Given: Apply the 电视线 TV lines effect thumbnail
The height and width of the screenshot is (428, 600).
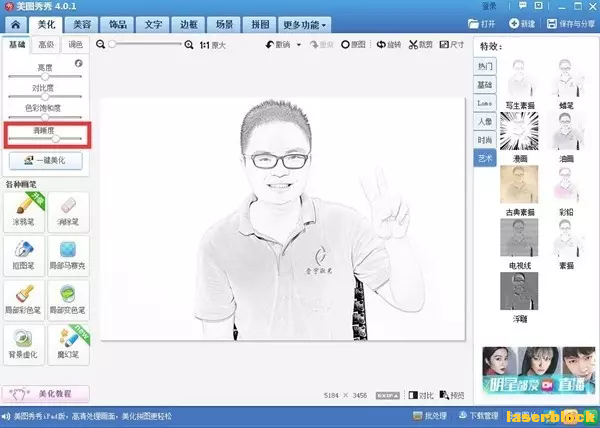Looking at the screenshot, I should 519,238.
